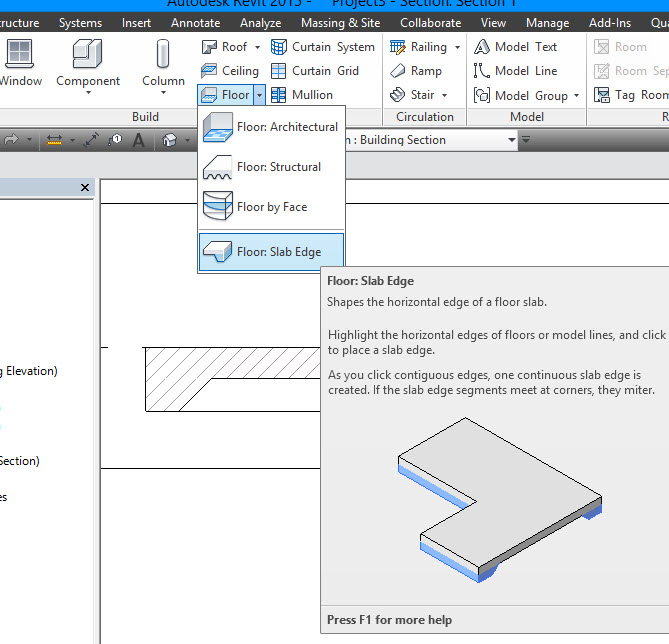The width and height of the screenshot is (669, 644).
Task: Select the Column tool icon
Action: coord(163,54)
